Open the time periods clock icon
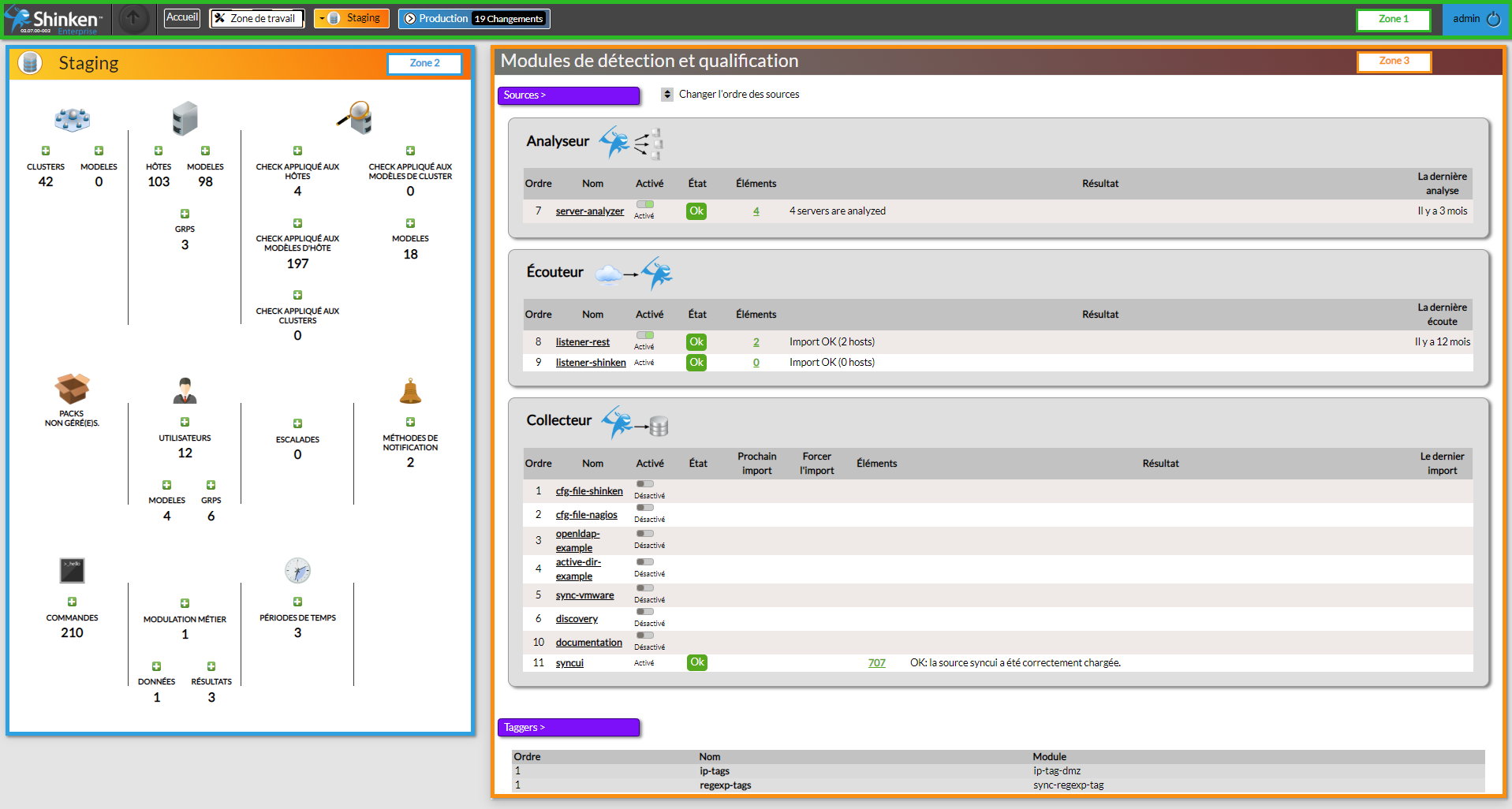 (297, 570)
